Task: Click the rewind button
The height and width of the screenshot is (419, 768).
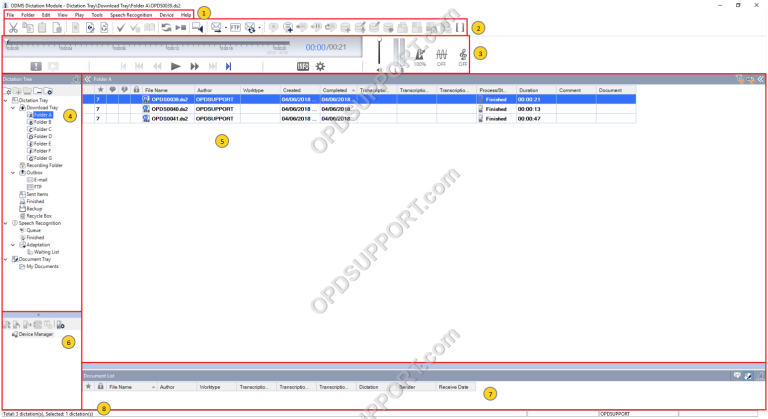Action: tap(157, 66)
